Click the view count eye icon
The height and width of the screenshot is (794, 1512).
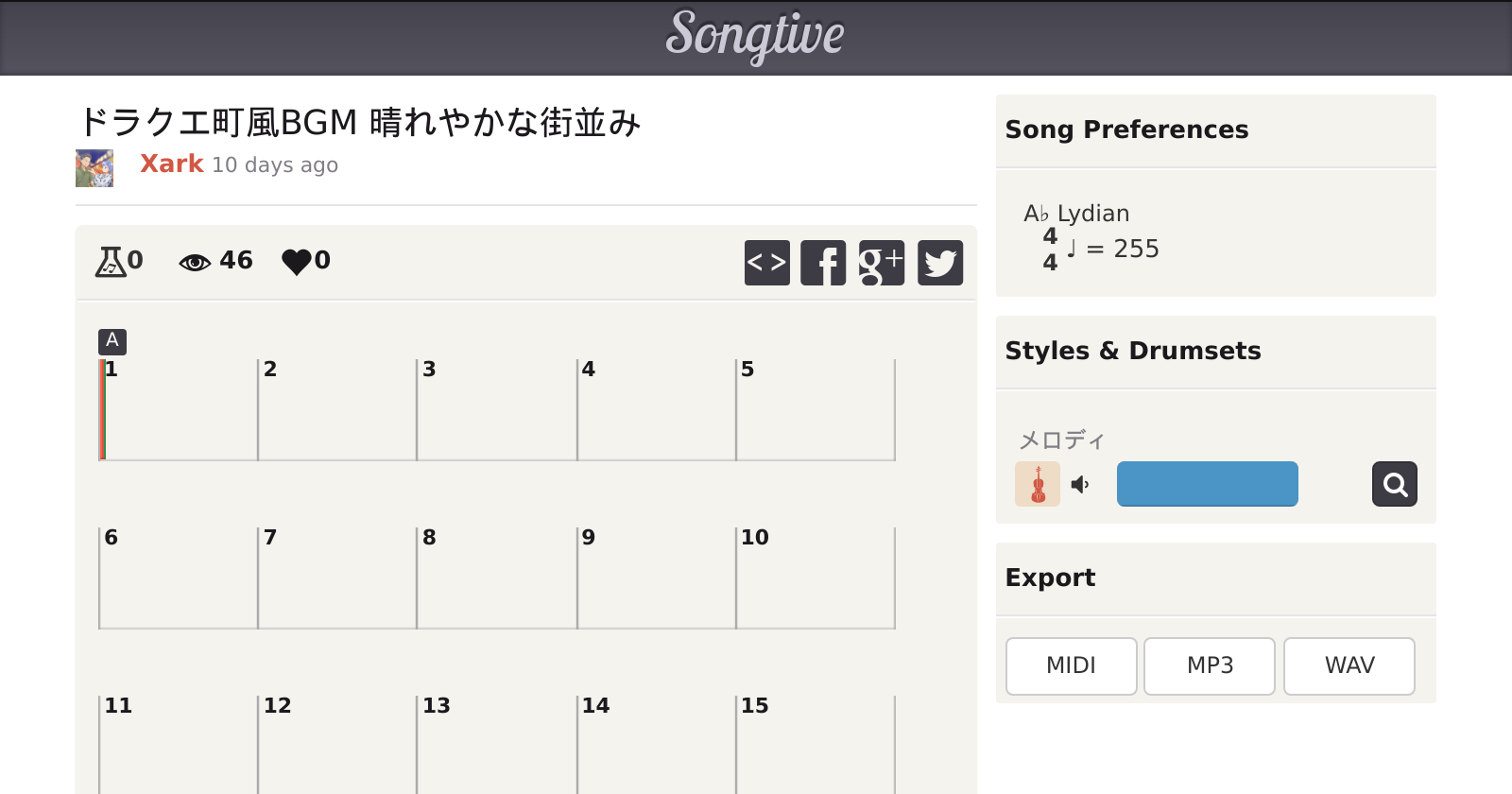[195, 262]
